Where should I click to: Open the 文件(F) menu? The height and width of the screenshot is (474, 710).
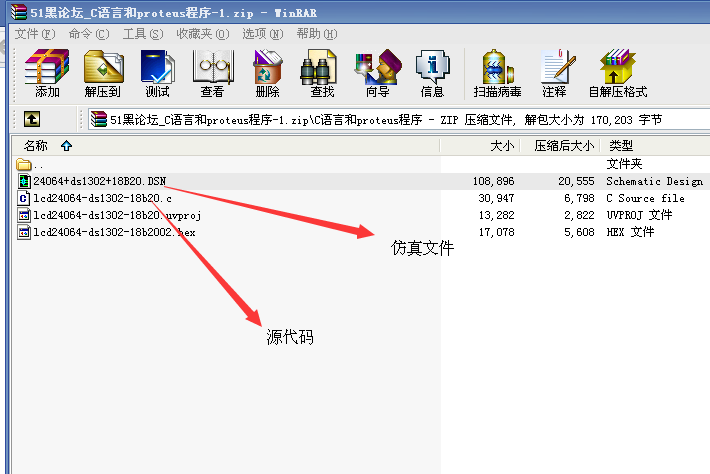pyautogui.click(x=35, y=34)
